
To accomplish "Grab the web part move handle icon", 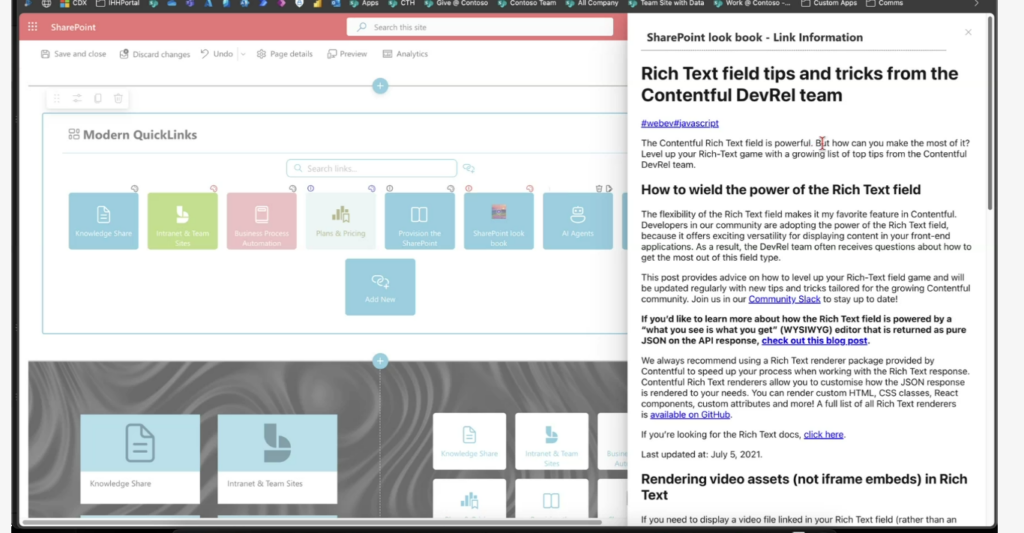I will click(x=57, y=98).
